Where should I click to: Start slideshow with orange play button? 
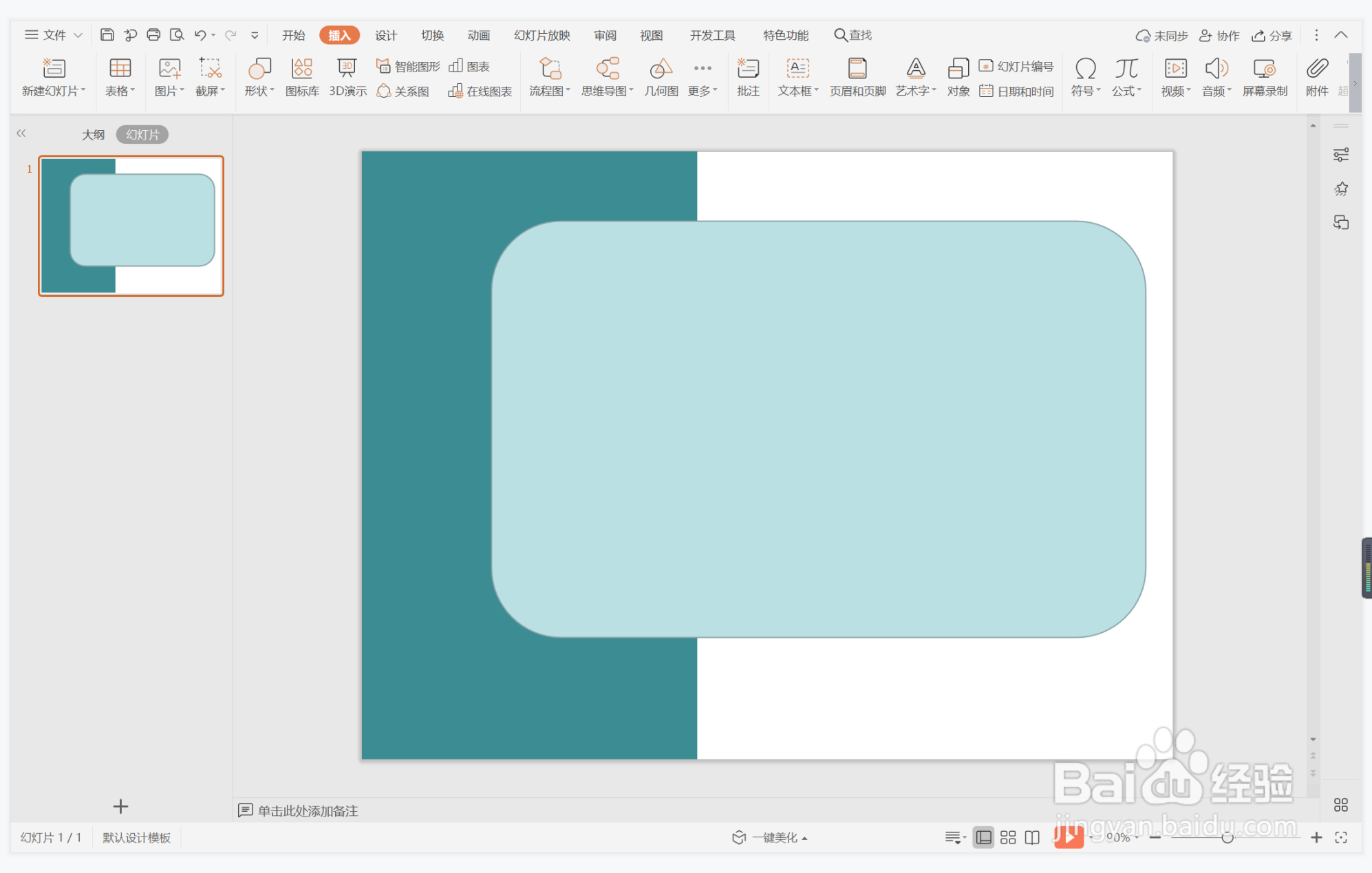(1068, 837)
